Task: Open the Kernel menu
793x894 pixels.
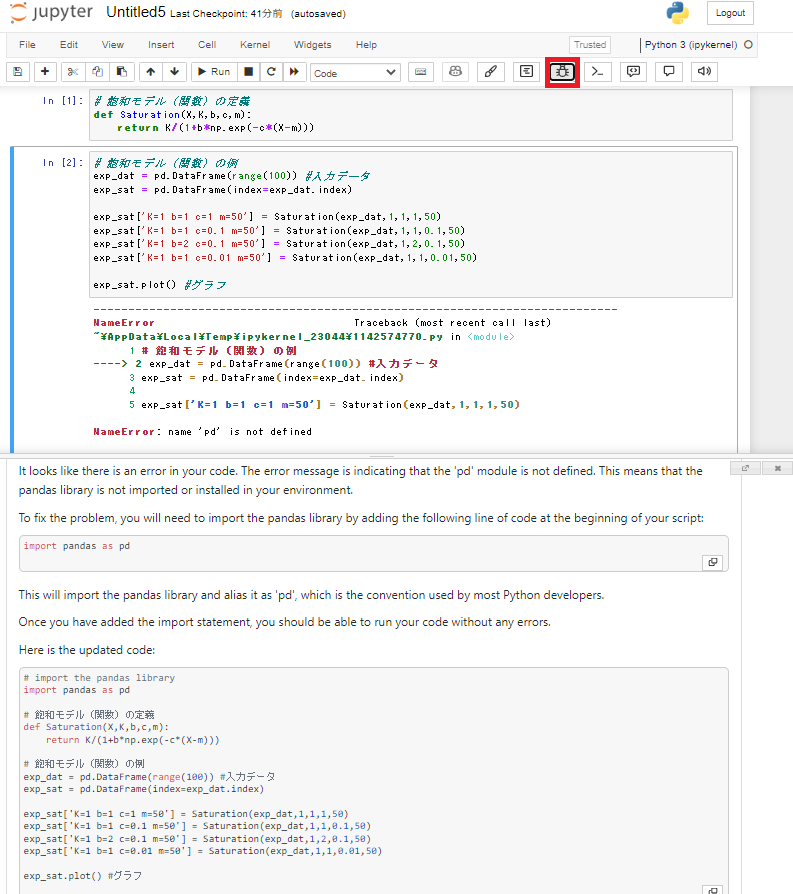Action: tap(255, 45)
